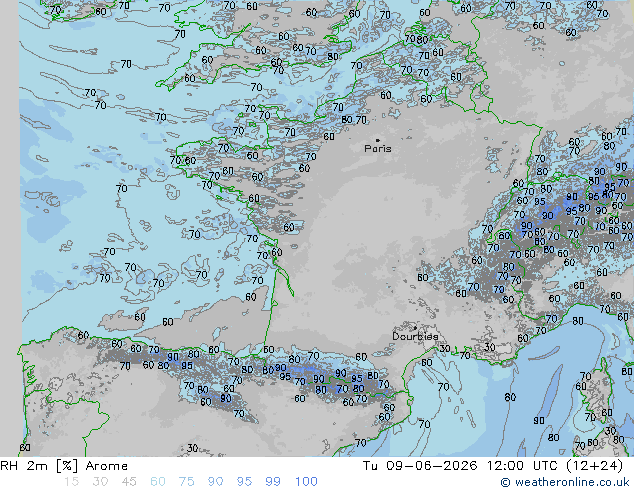The image size is (634, 490).
Task: Click the black dot marking Paris
Action: [x=378, y=140]
